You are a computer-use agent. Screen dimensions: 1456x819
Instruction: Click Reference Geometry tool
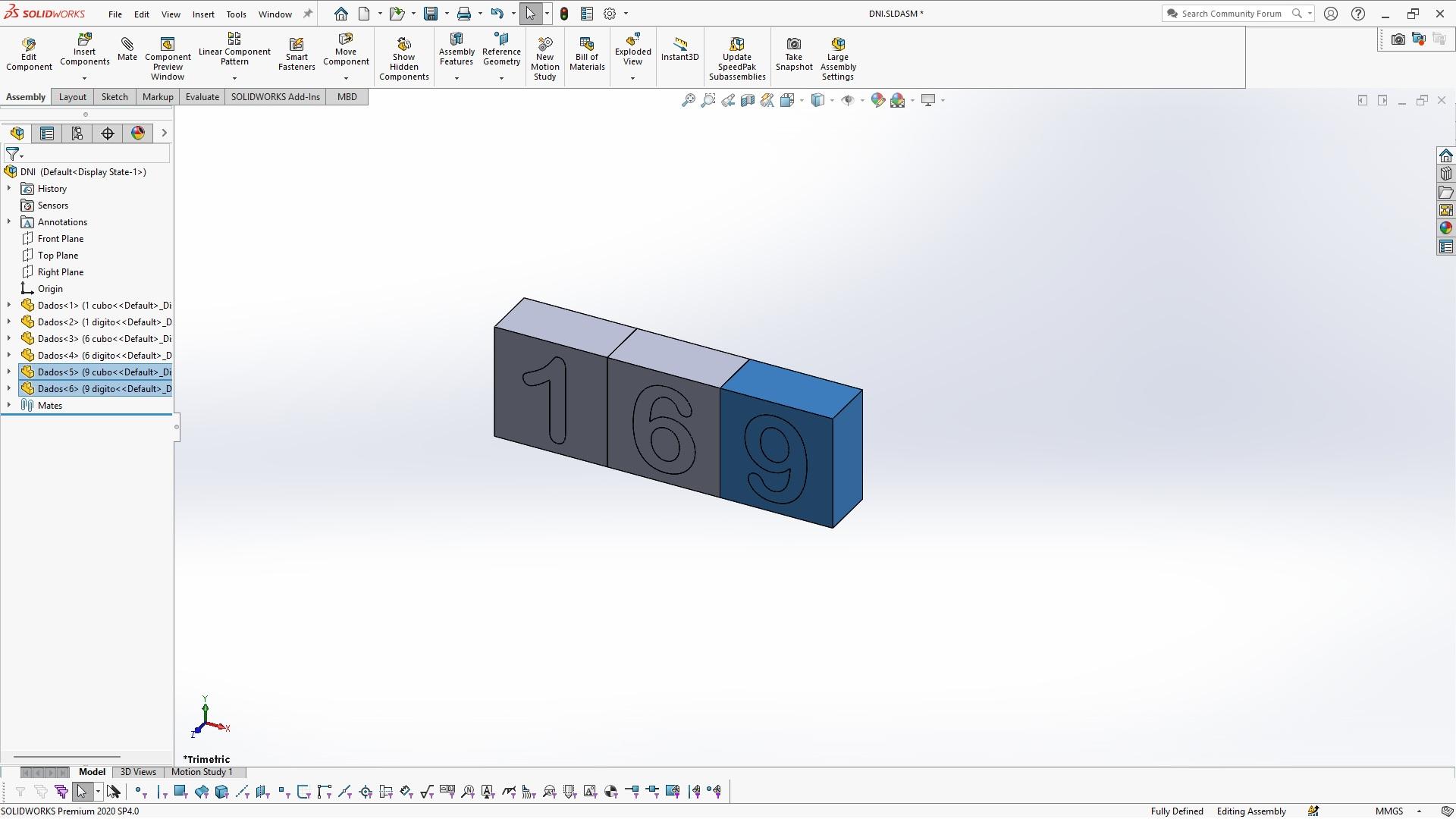coord(501,50)
